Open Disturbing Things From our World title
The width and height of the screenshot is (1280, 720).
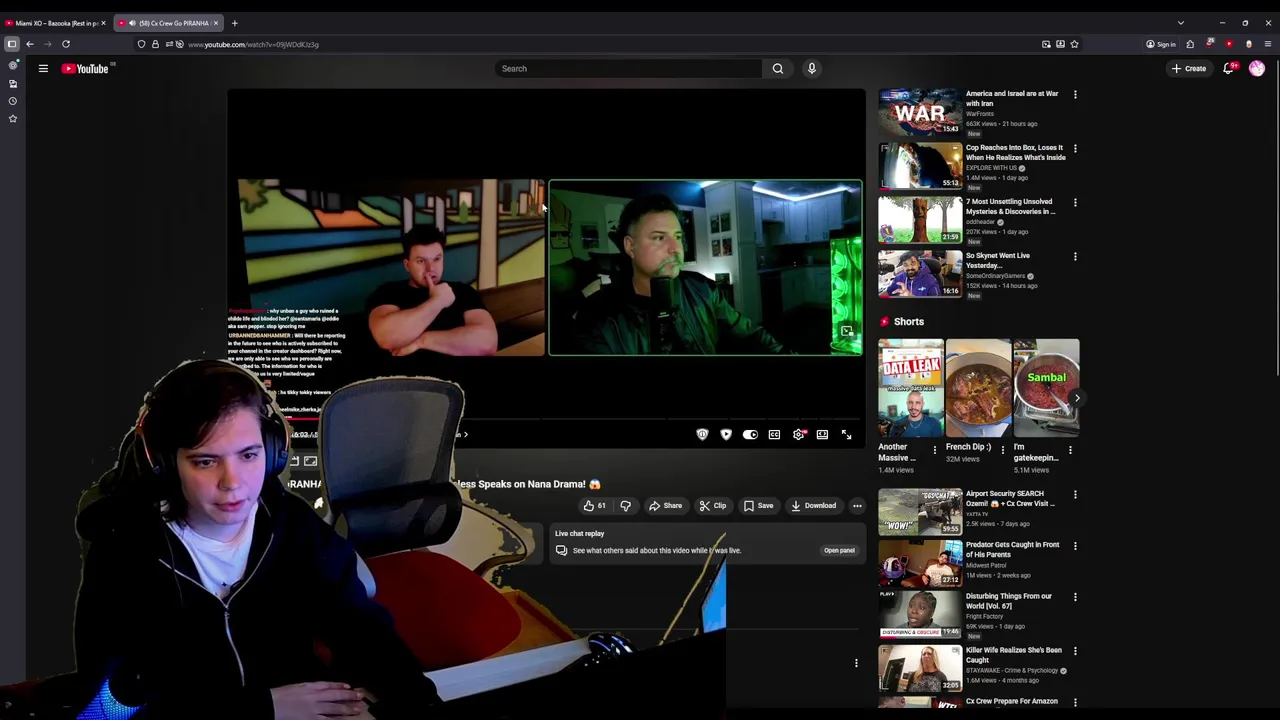[1008, 601]
